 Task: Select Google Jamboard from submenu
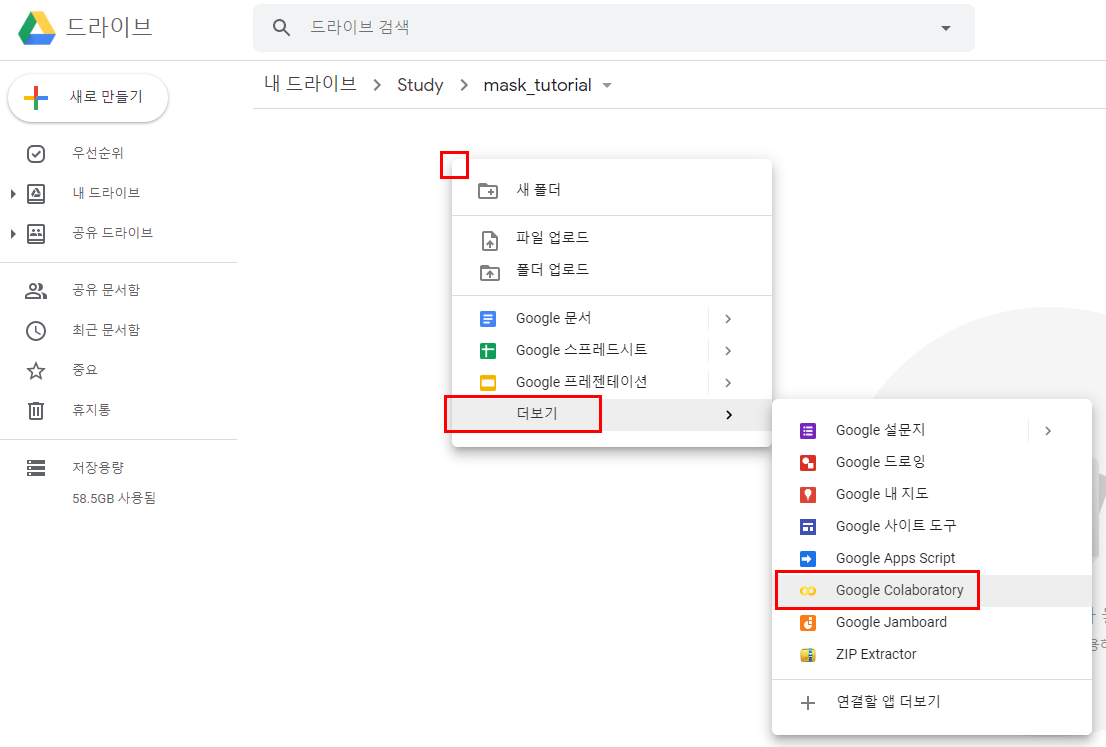932,622
